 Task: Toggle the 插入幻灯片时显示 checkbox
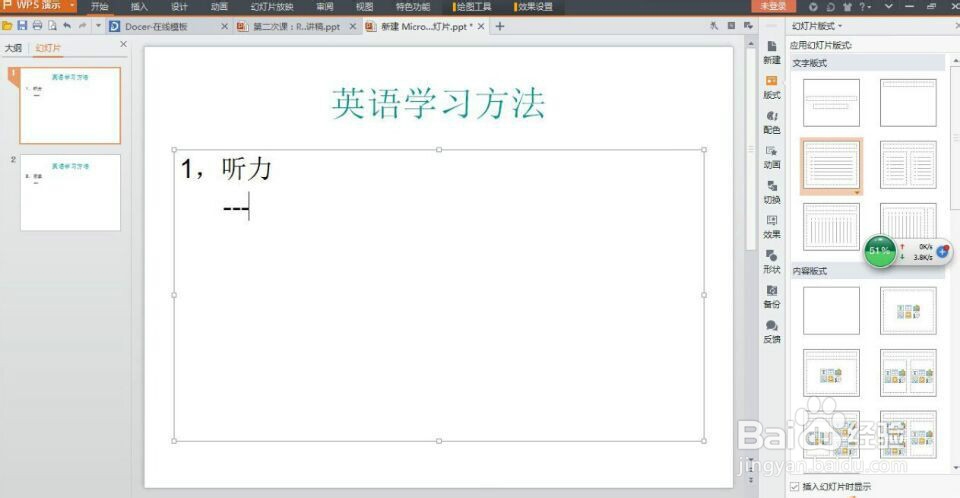point(795,486)
